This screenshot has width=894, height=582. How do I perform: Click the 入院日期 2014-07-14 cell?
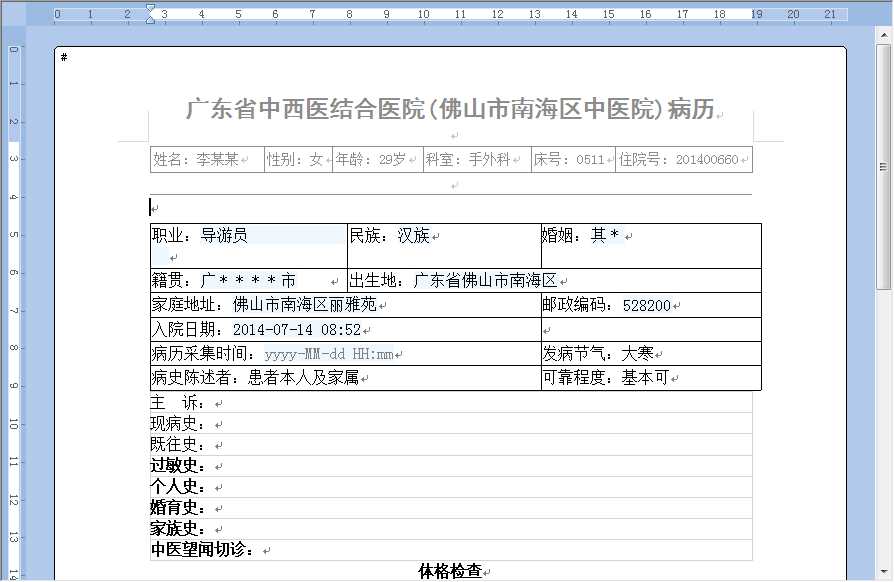click(x=346, y=329)
